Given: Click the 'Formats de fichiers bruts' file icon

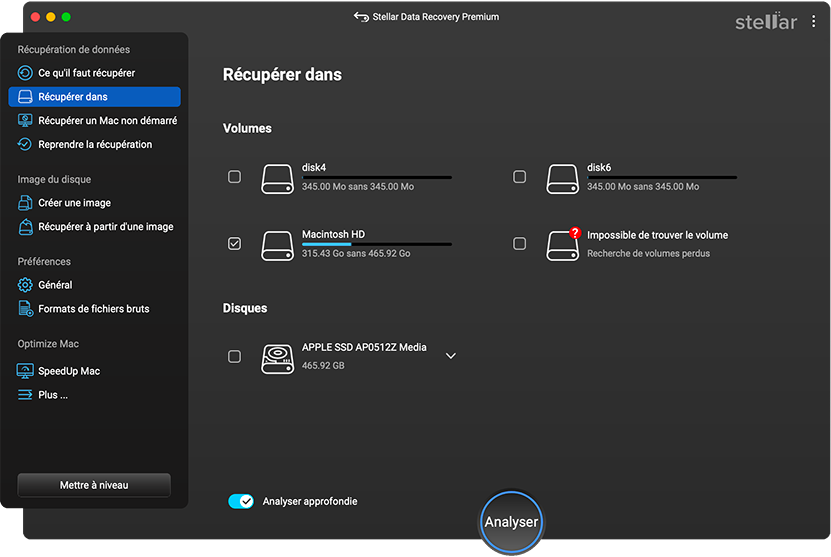Looking at the screenshot, I should 25,308.
